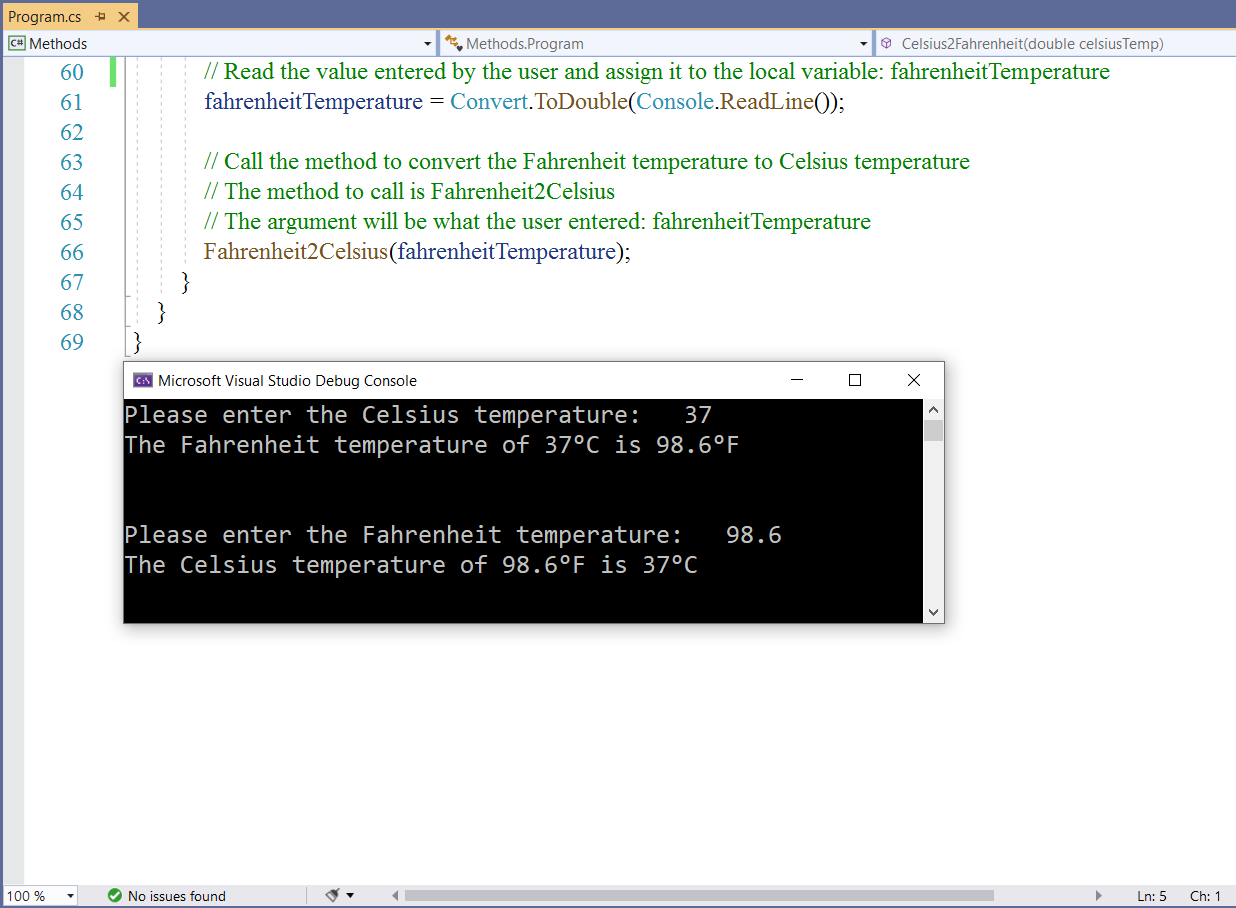Click the green checkmark health icon
This screenshot has width=1236, height=908.
click(114, 896)
